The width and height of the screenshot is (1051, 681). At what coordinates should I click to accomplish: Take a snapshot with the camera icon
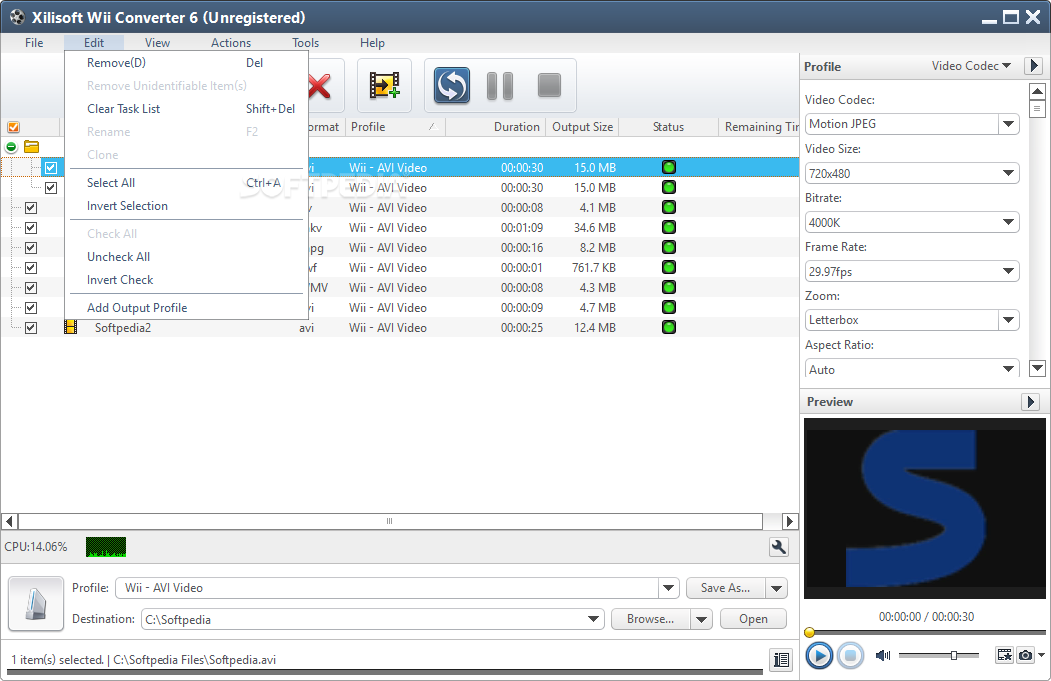1025,655
